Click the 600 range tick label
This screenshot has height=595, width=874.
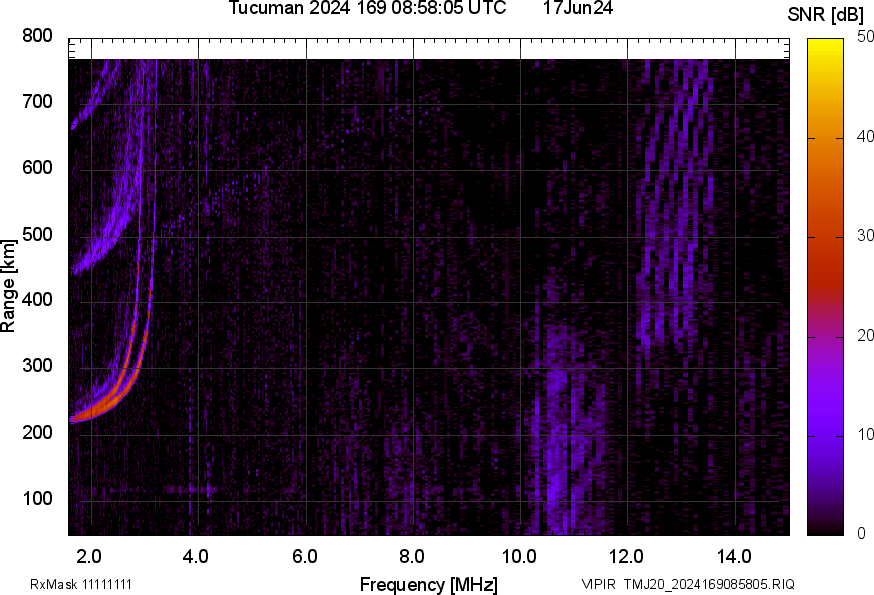37,167
